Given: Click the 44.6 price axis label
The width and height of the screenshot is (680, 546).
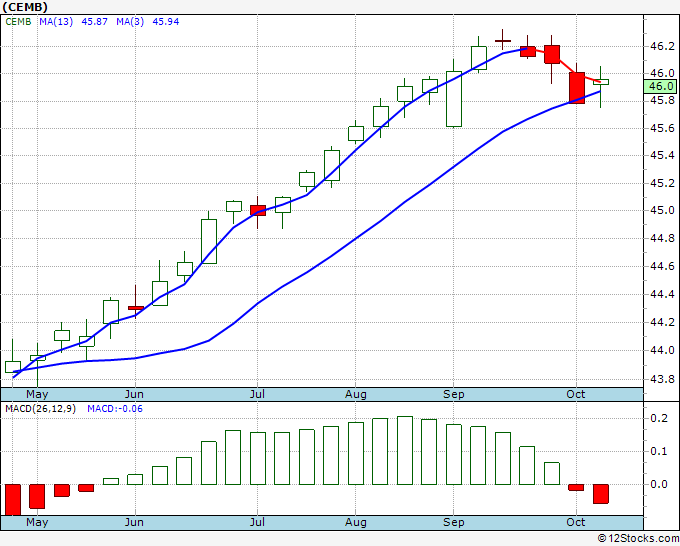Looking at the screenshot, I should (662, 266).
